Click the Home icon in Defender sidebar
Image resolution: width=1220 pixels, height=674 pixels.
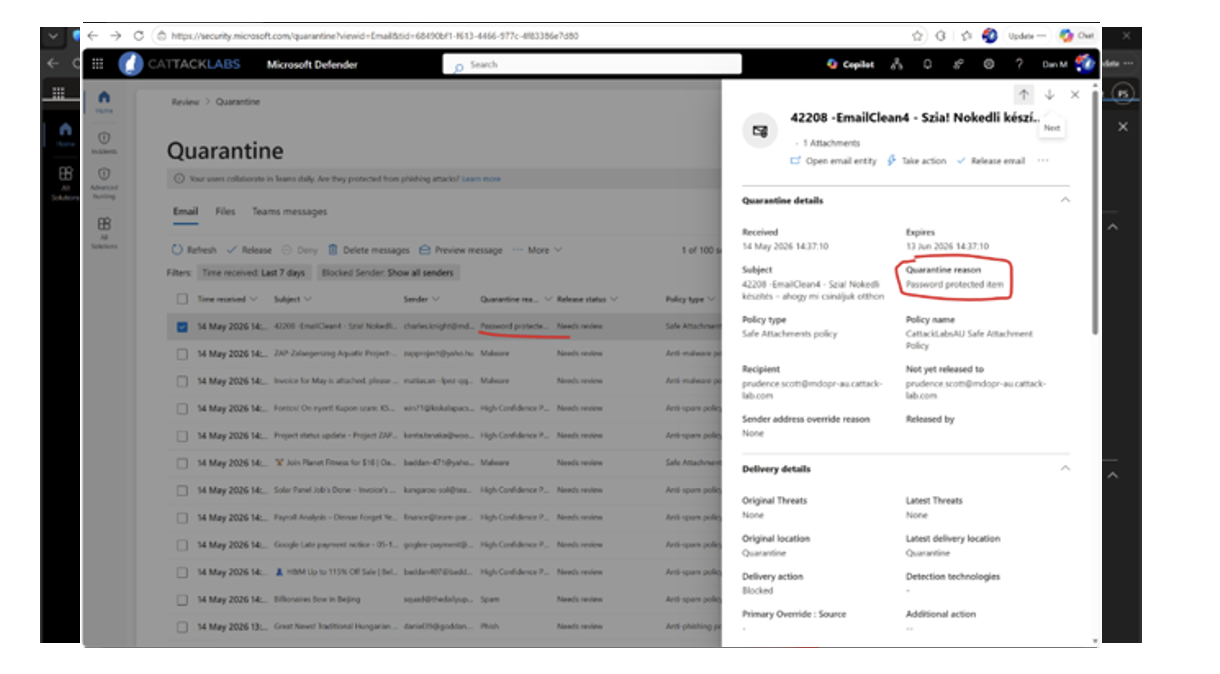[104, 102]
